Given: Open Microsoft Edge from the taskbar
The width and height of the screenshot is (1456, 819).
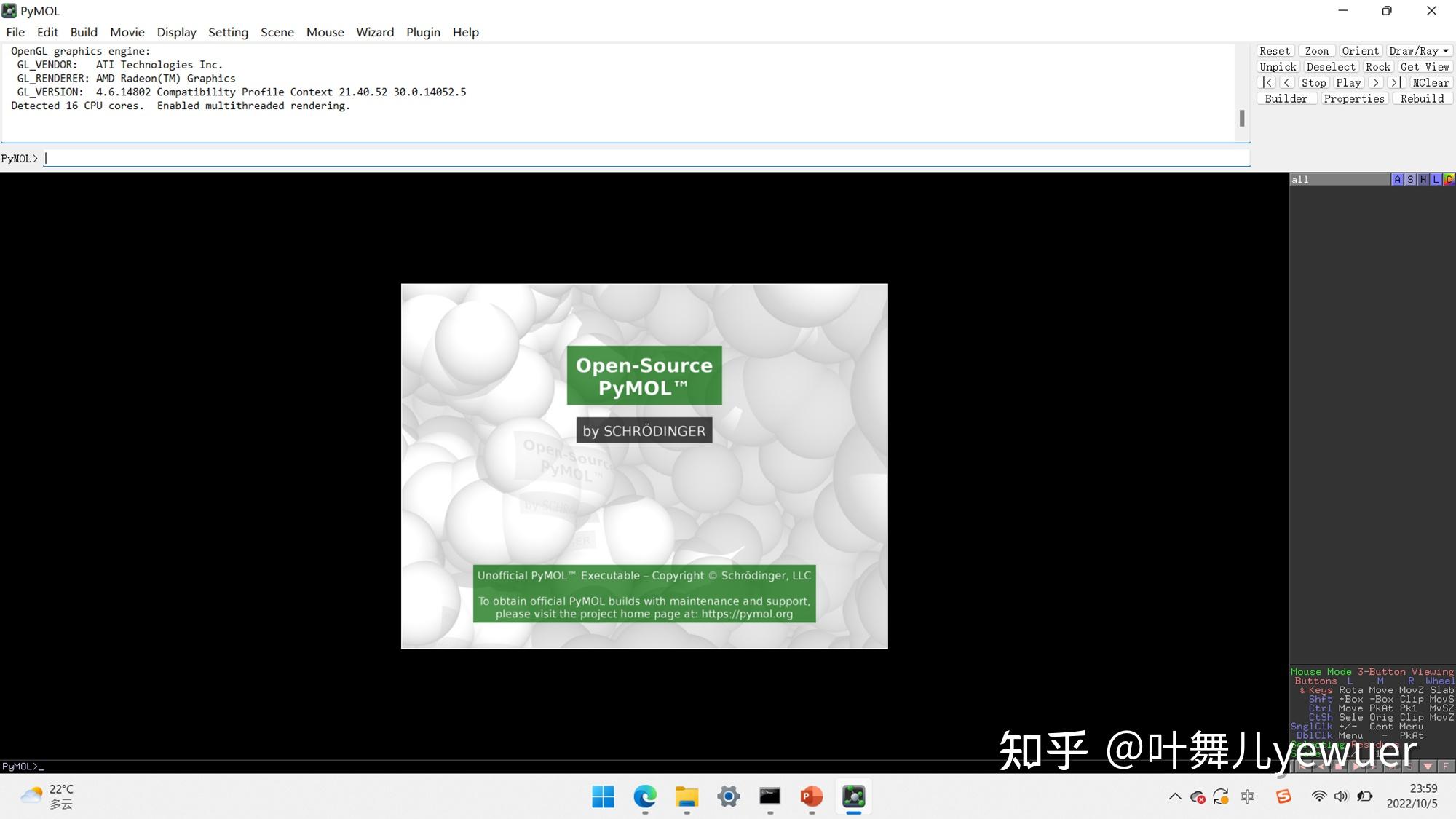Looking at the screenshot, I should (645, 797).
